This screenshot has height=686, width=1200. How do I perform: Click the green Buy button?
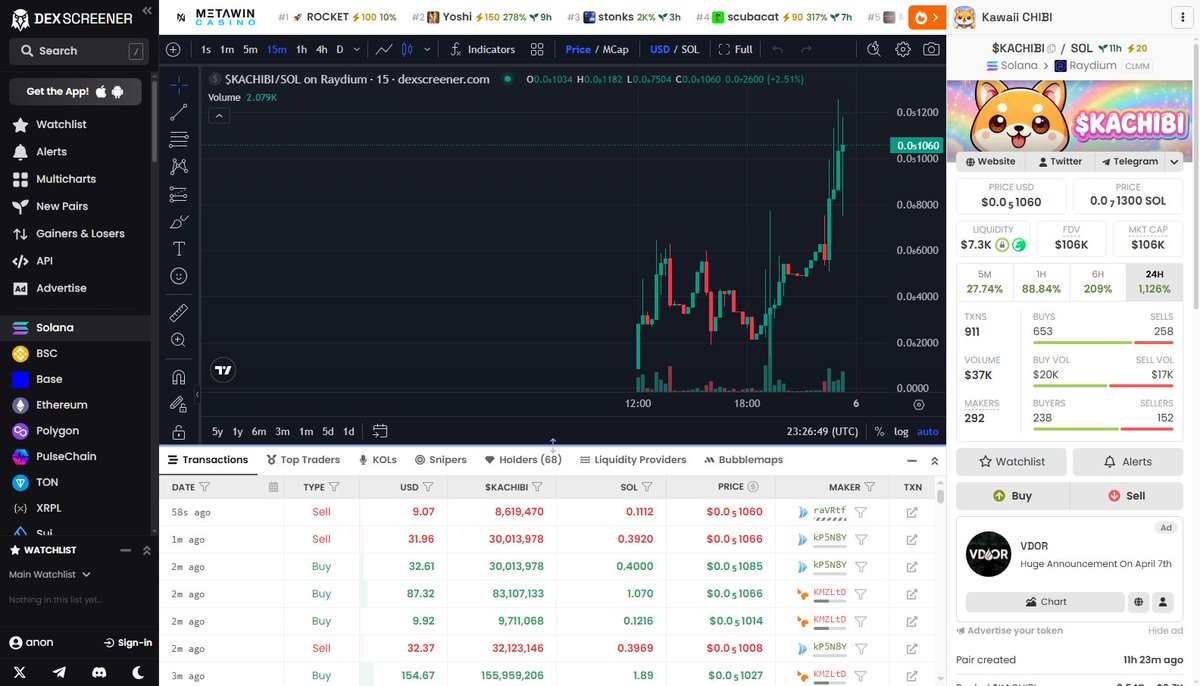coord(1012,495)
